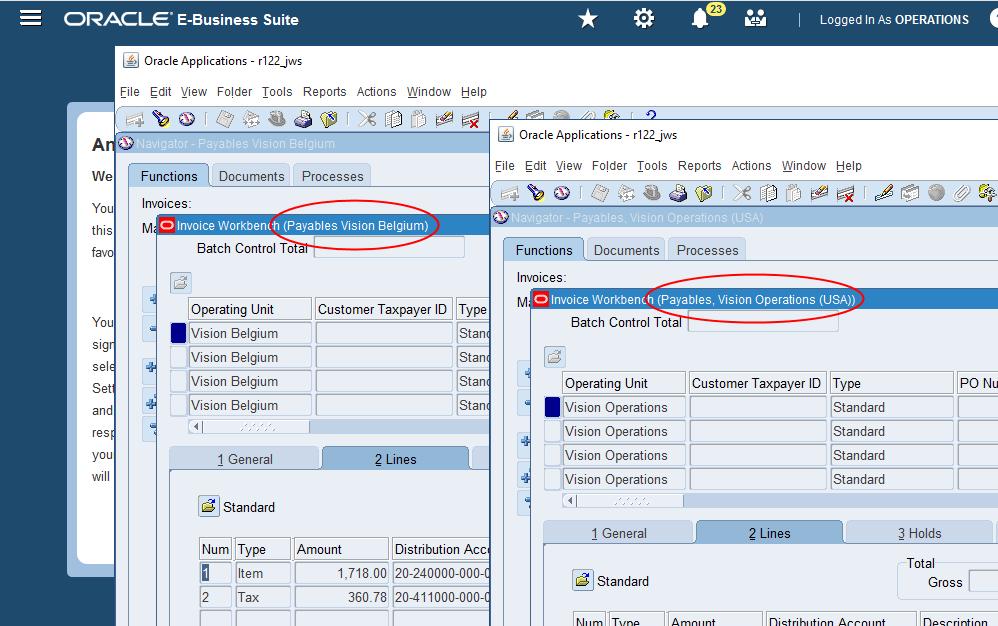Click the 360.78 Tax amount cell
This screenshot has height=626, width=998.
tap(342, 597)
